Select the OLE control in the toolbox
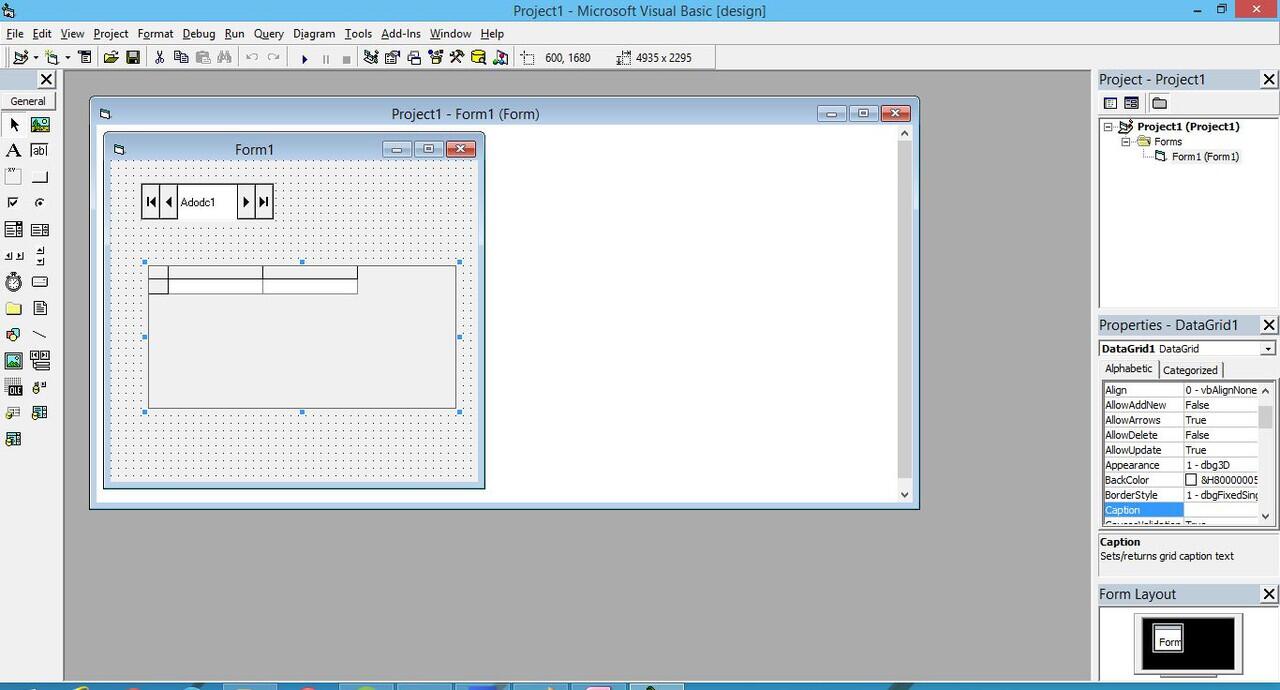Viewport: 1280px width, 690px height. [14, 387]
